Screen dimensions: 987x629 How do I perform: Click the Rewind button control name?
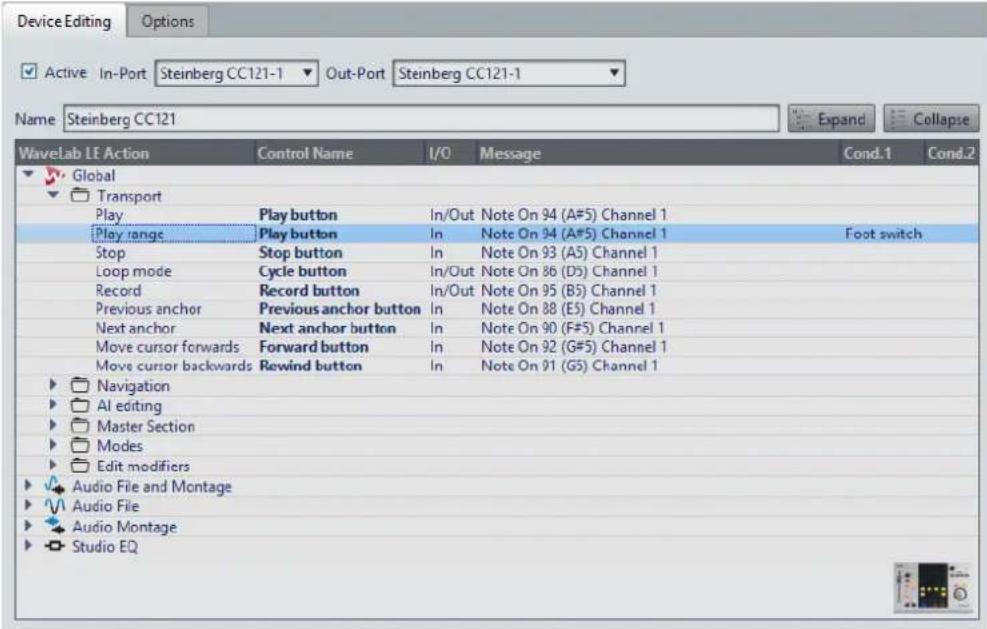point(310,366)
